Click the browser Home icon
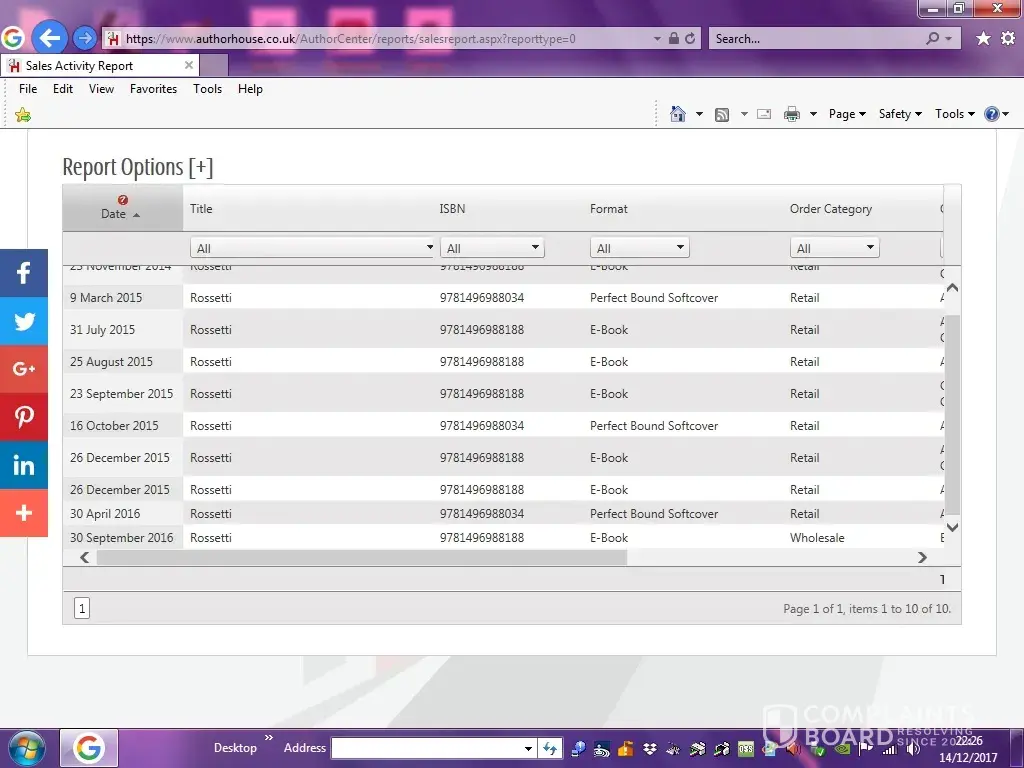The height and width of the screenshot is (768, 1024). [x=678, y=114]
